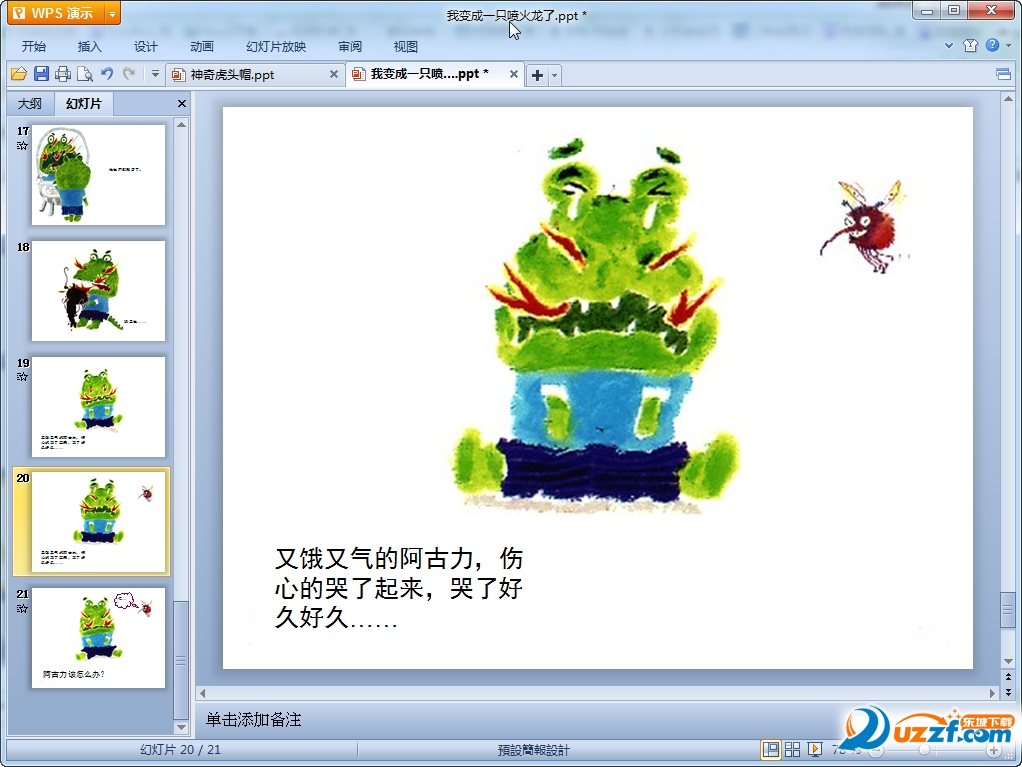The width and height of the screenshot is (1022, 767).
Task: Click the Print icon
Action: (63, 74)
